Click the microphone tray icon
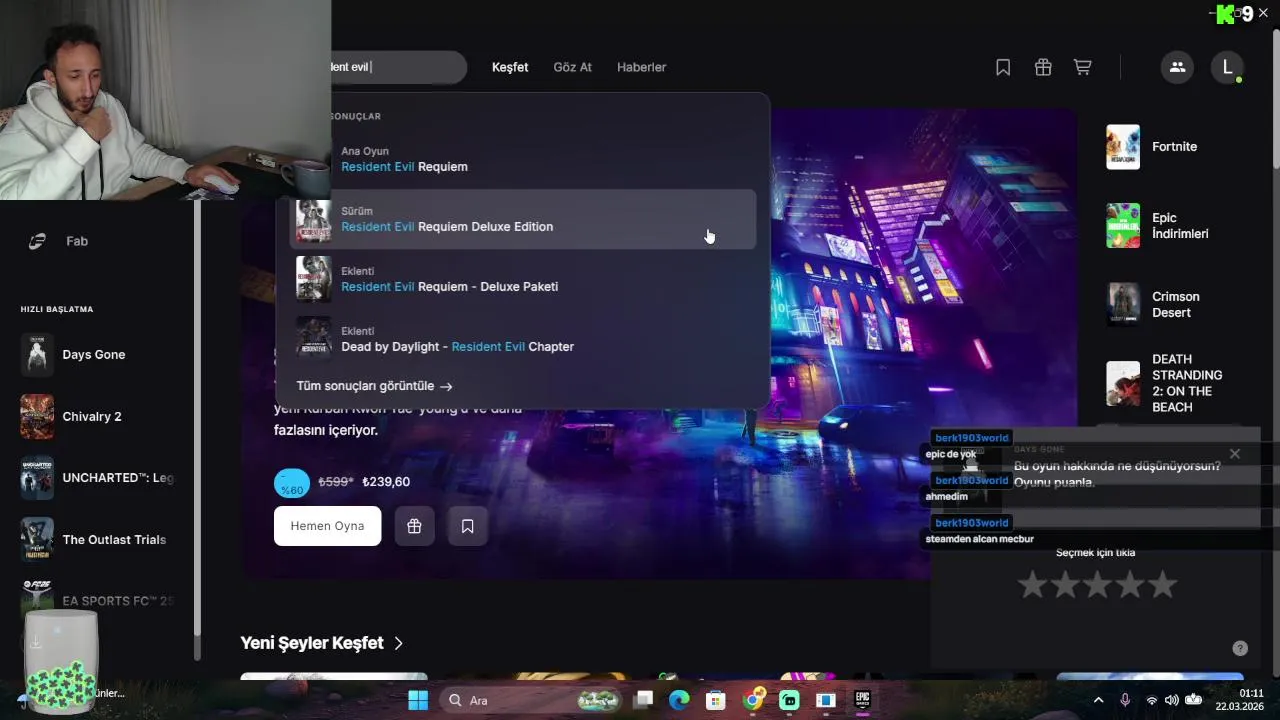Screen dimensions: 1280x720 click(1126, 700)
